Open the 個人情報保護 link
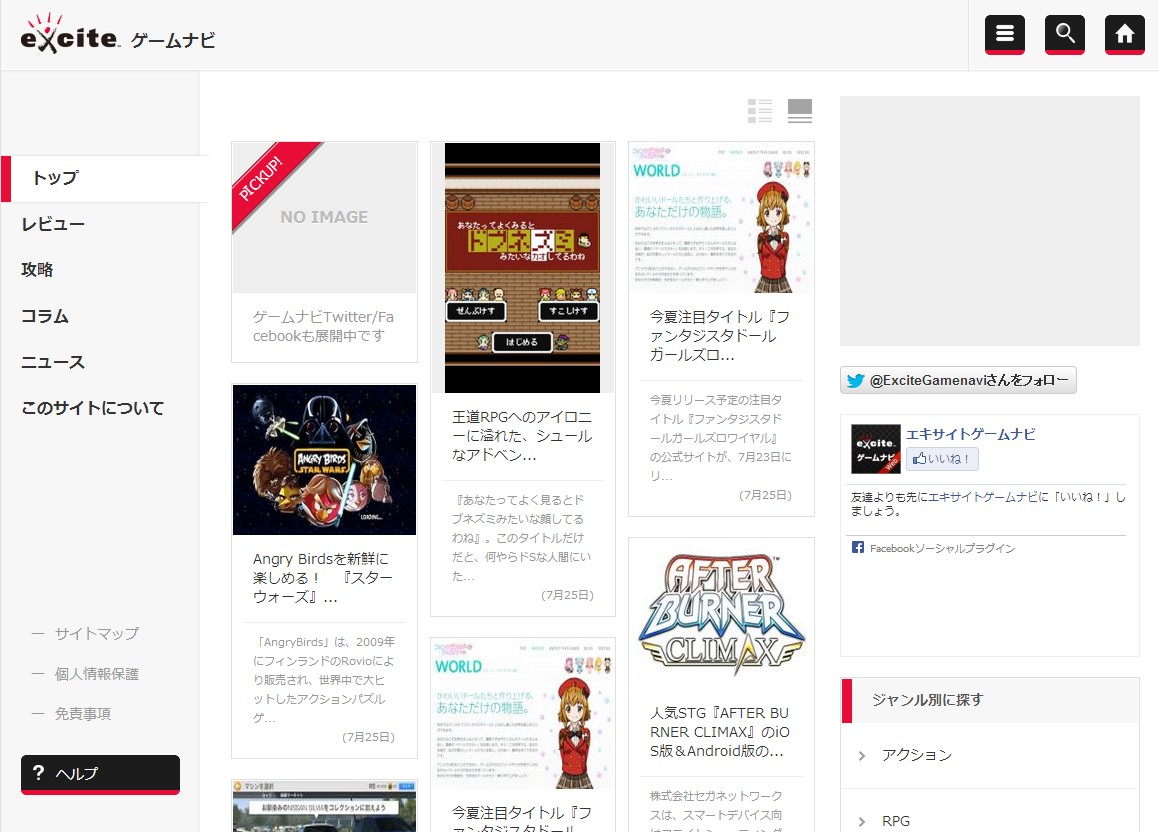The height and width of the screenshot is (832, 1158). 96,674
